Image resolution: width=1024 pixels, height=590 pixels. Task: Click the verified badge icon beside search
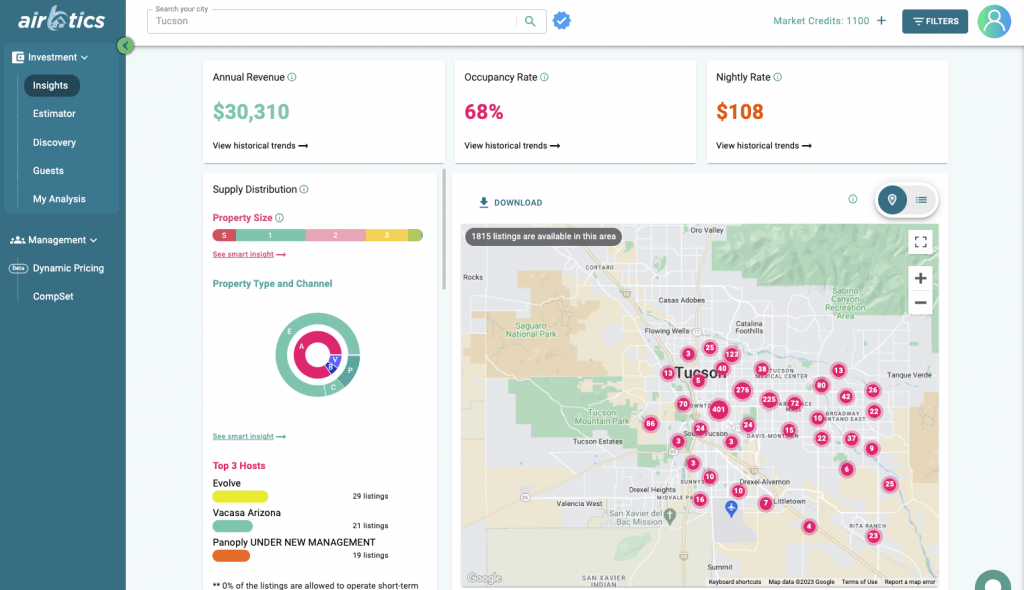tap(561, 20)
